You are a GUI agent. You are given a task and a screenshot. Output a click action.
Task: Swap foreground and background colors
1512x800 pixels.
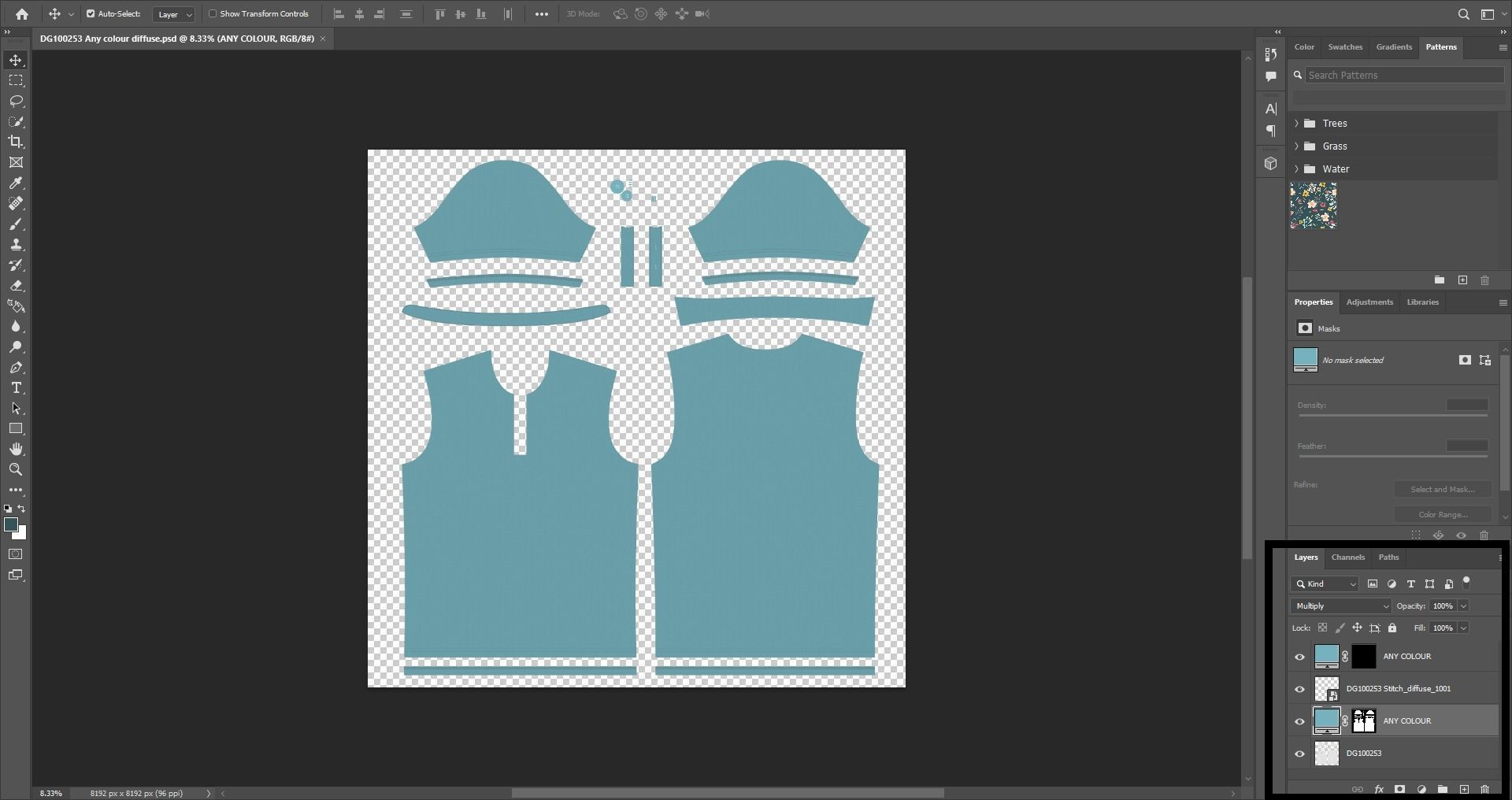[21, 509]
